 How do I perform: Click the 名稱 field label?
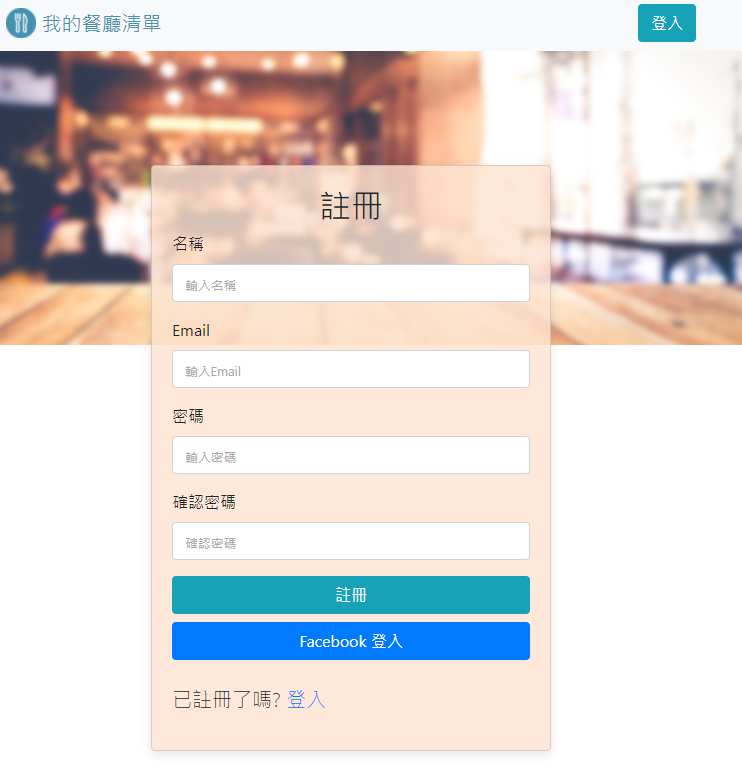[x=188, y=244]
